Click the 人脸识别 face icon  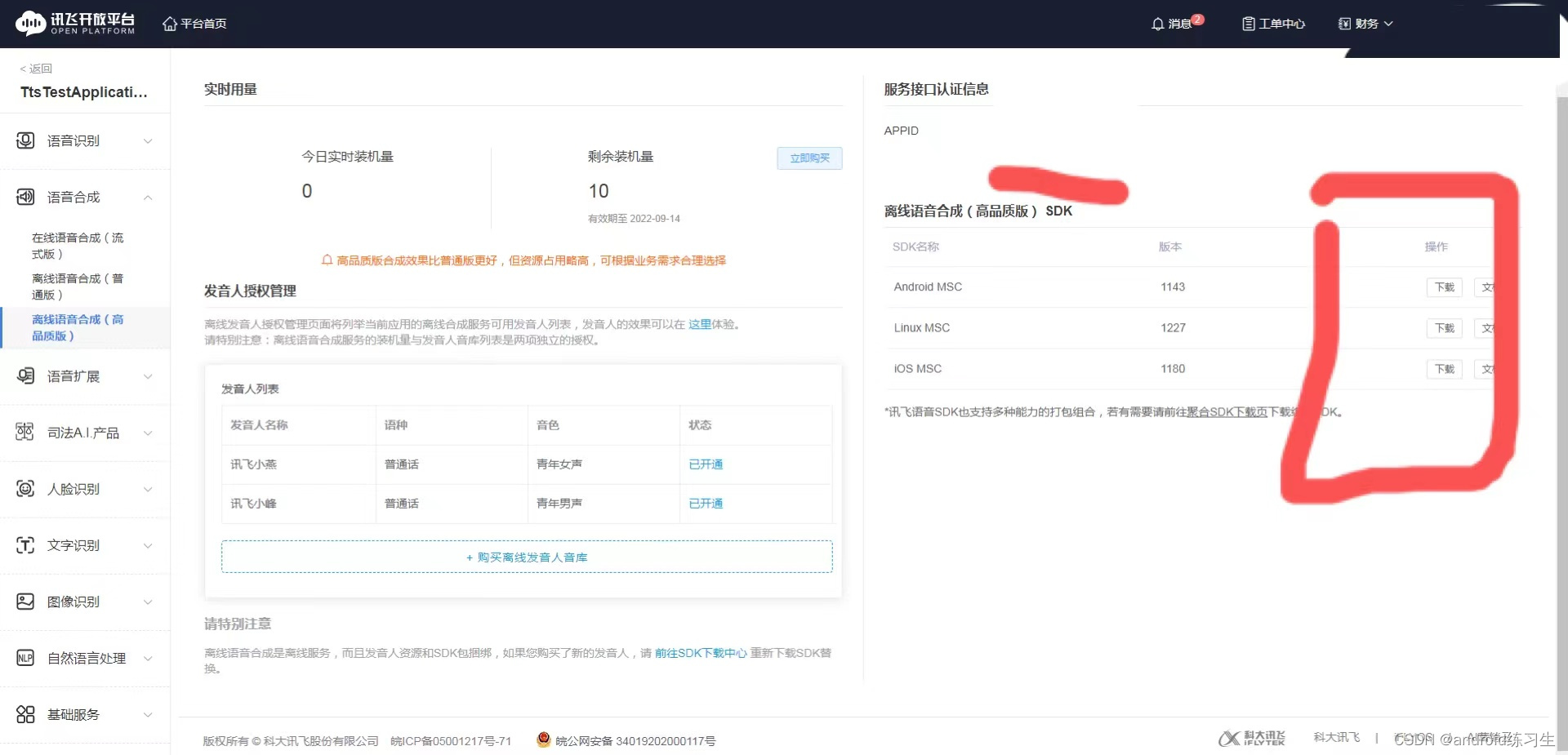(25, 488)
